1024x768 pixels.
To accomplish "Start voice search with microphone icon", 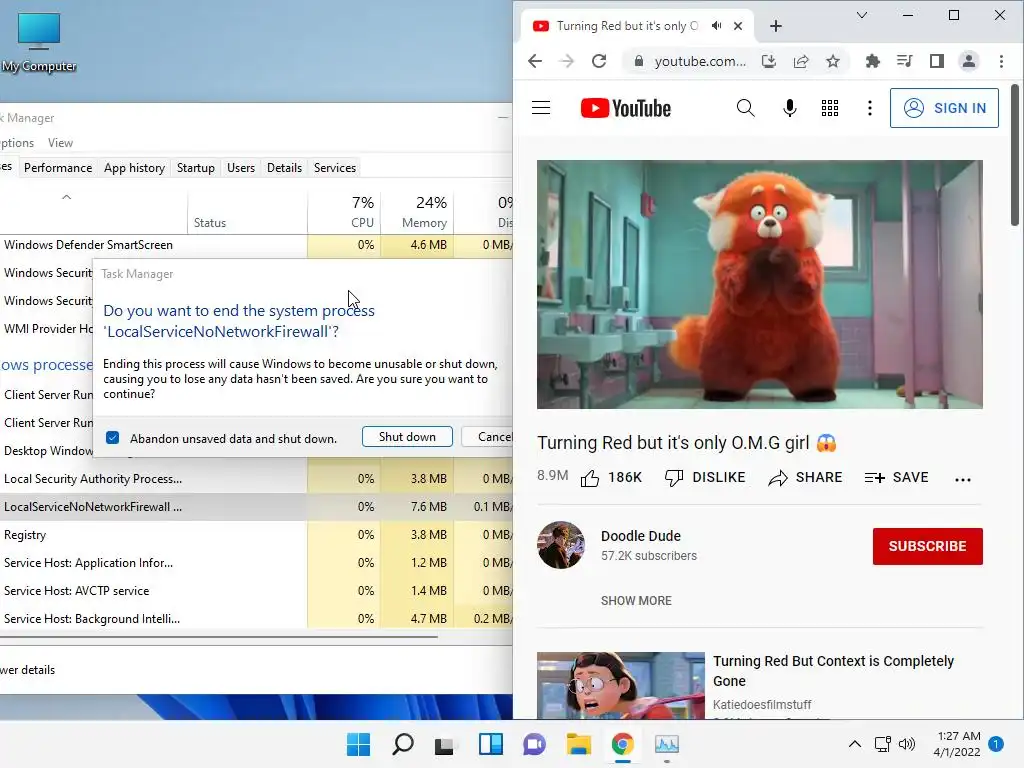I will click(790, 108).
